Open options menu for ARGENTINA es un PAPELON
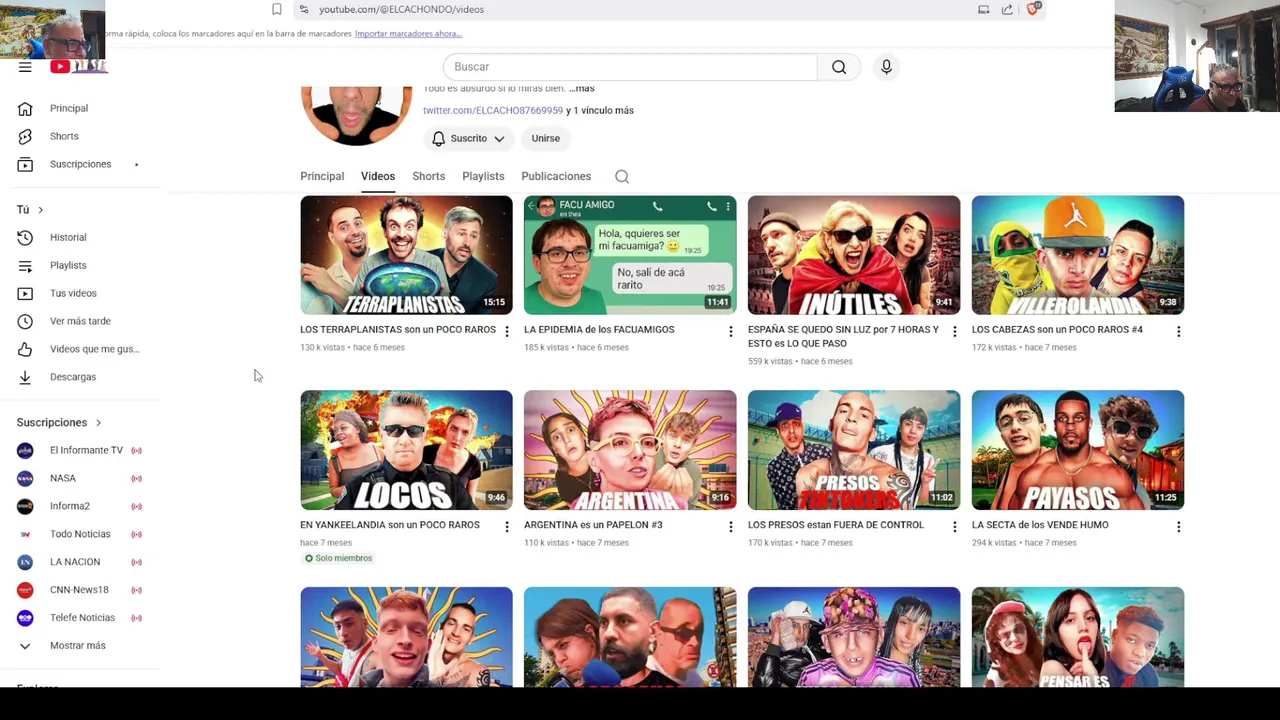This screenshot has width=1280, height=720. click(x=730, y=526)
